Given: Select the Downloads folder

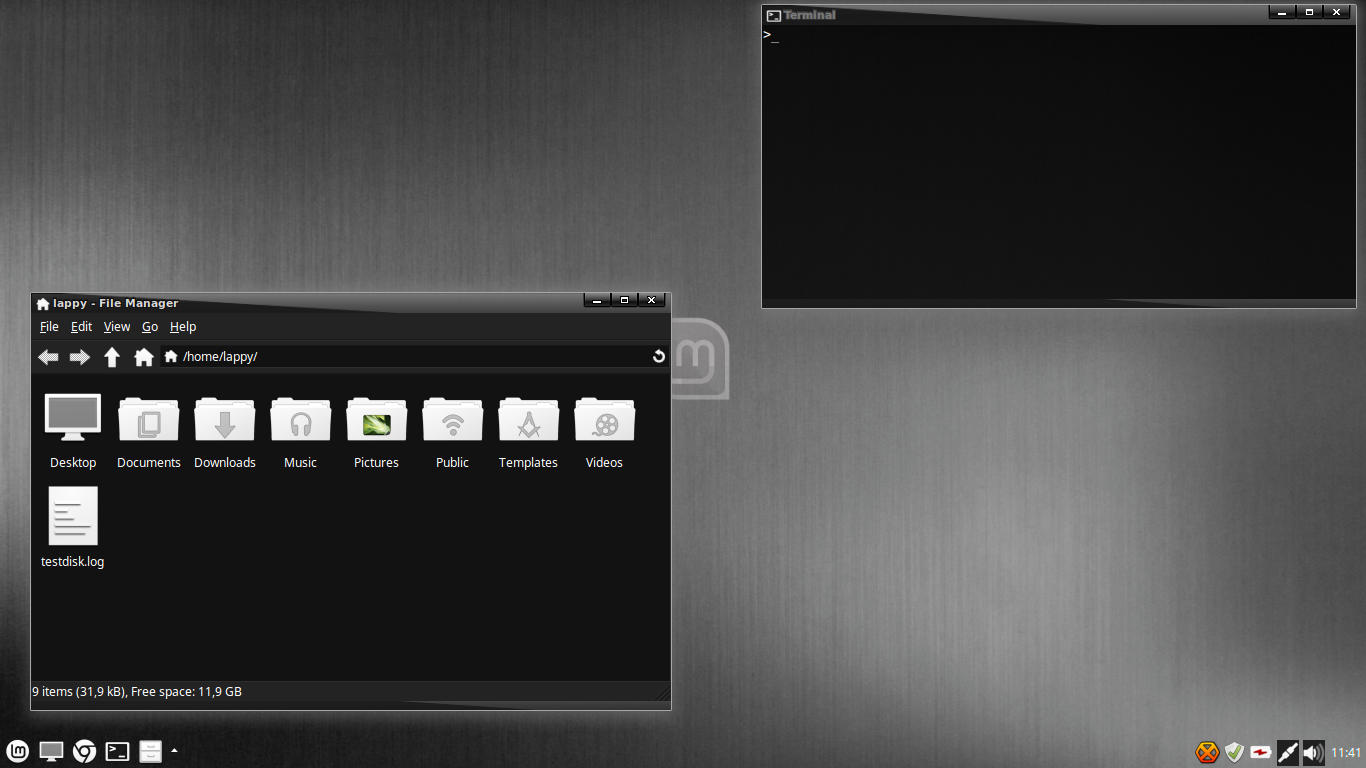Looking at the screenshot, I should click(225, 418).
